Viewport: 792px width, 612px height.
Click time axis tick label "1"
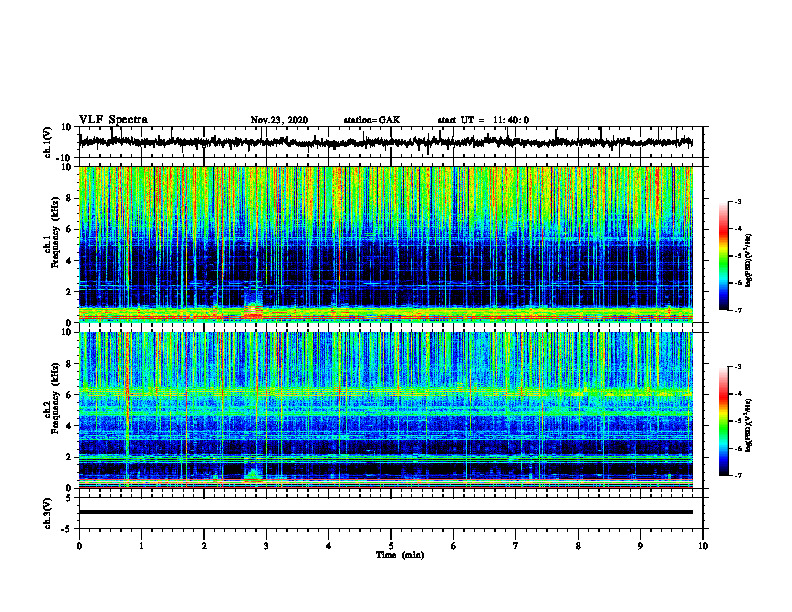coord(141,546)
